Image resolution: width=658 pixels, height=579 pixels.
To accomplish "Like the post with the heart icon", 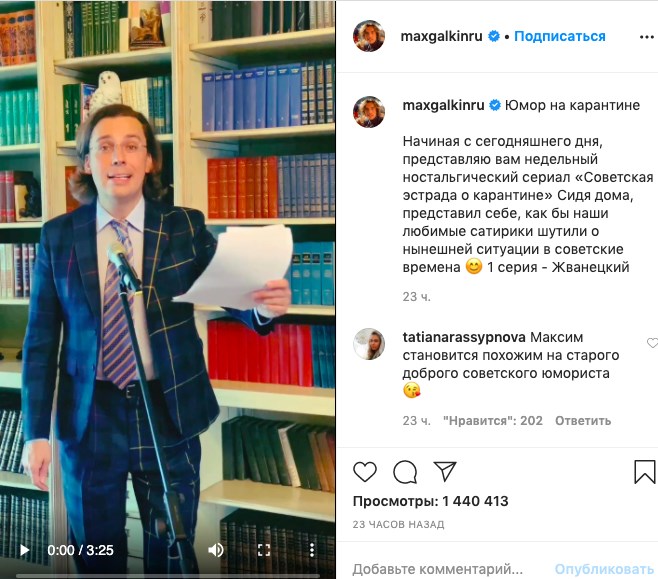I will [365, 472].
